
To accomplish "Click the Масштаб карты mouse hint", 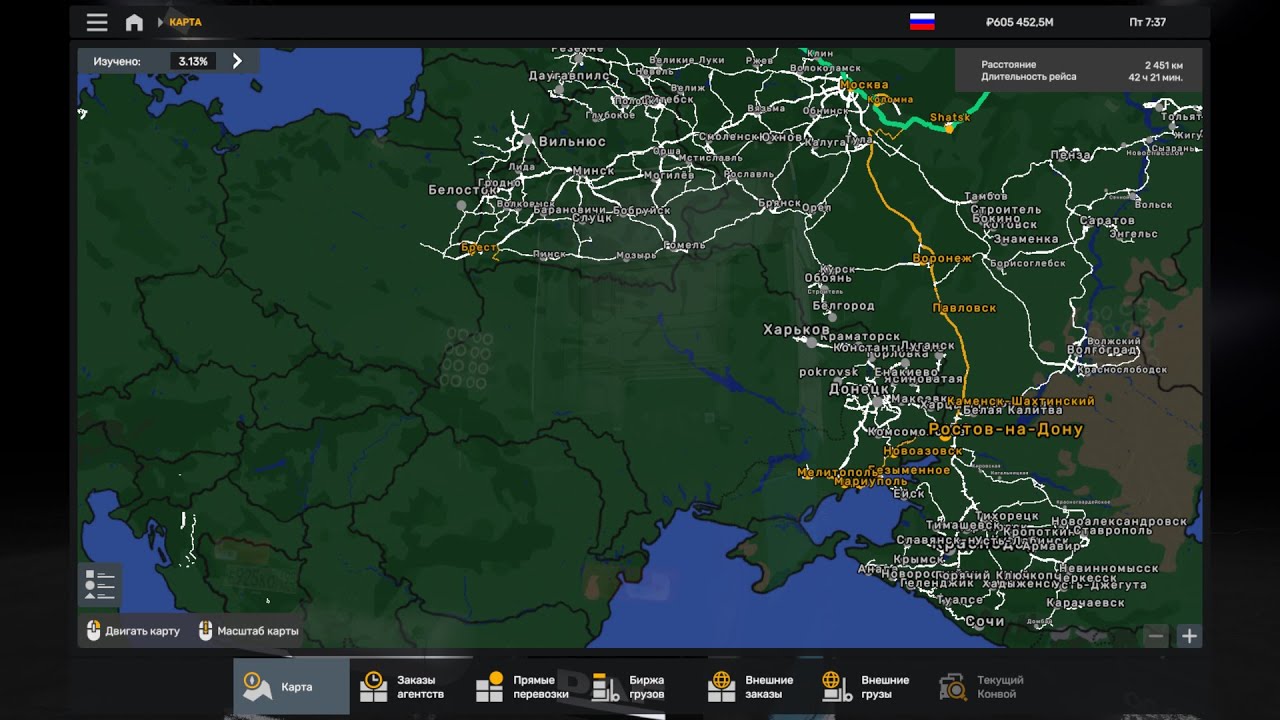I will point(249,631).
